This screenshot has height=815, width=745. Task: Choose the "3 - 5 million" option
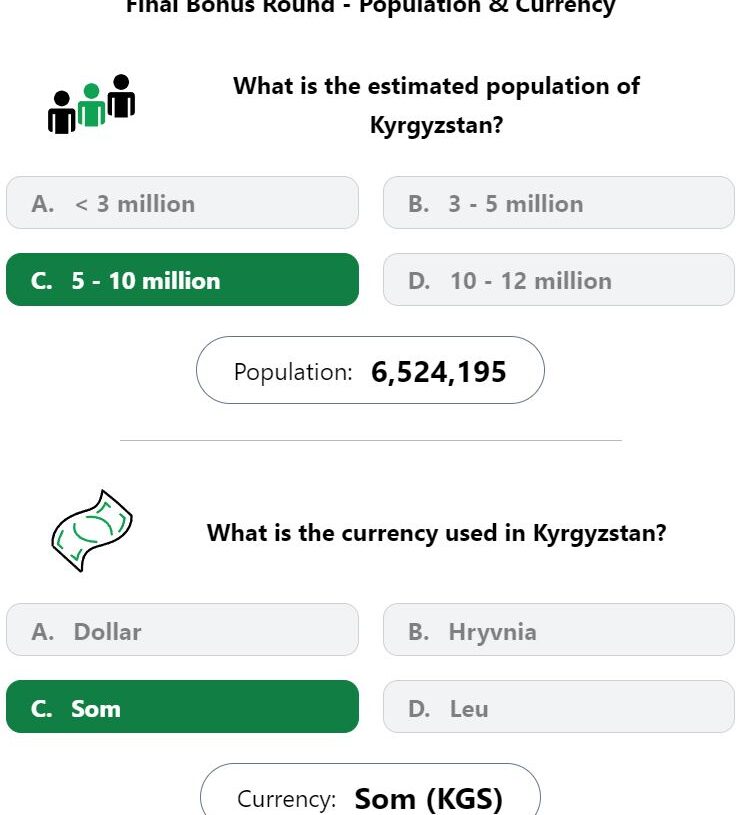pyautogui.click(x=558, y=203)
